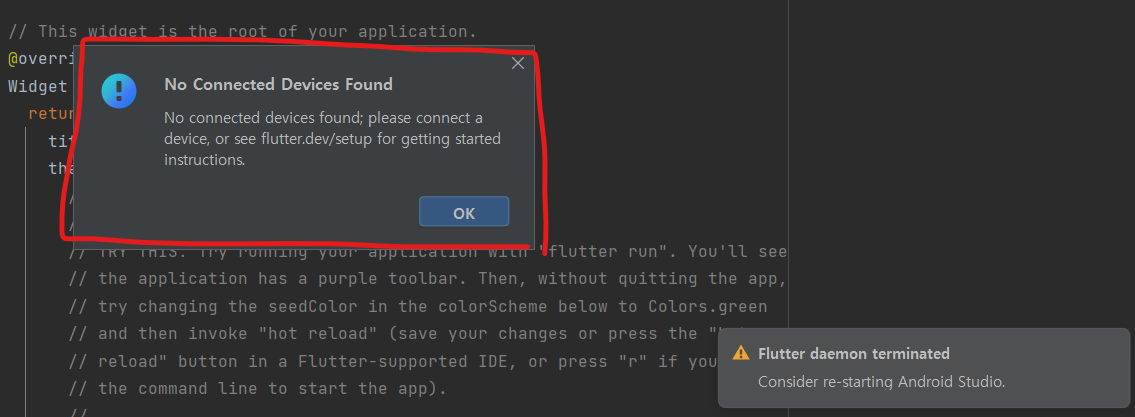Click the 'hot reload' comment line
Screen dimensions: 1135x417
428,334
